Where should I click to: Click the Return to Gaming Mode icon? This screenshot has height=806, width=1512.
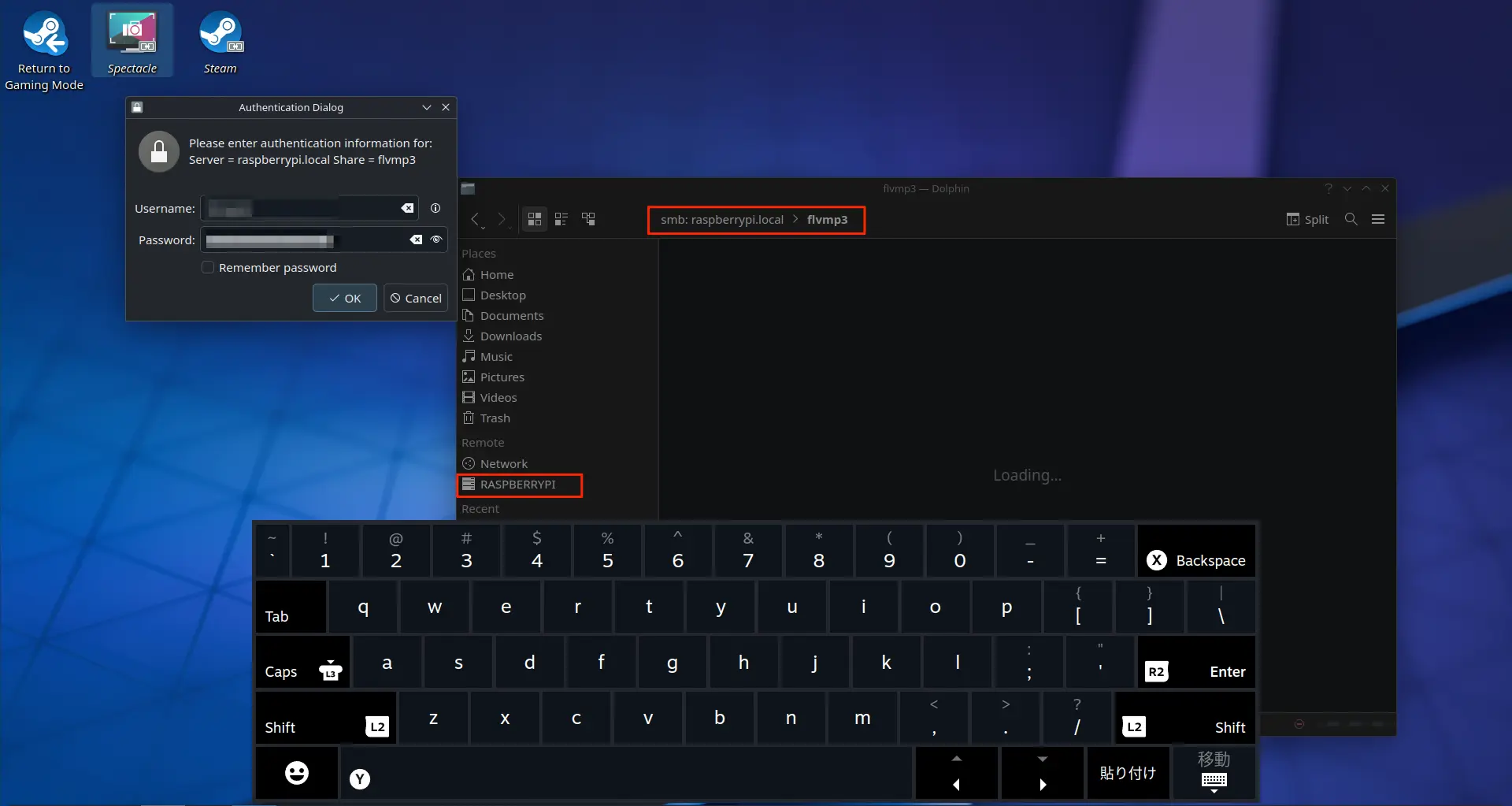click(44, 49)
